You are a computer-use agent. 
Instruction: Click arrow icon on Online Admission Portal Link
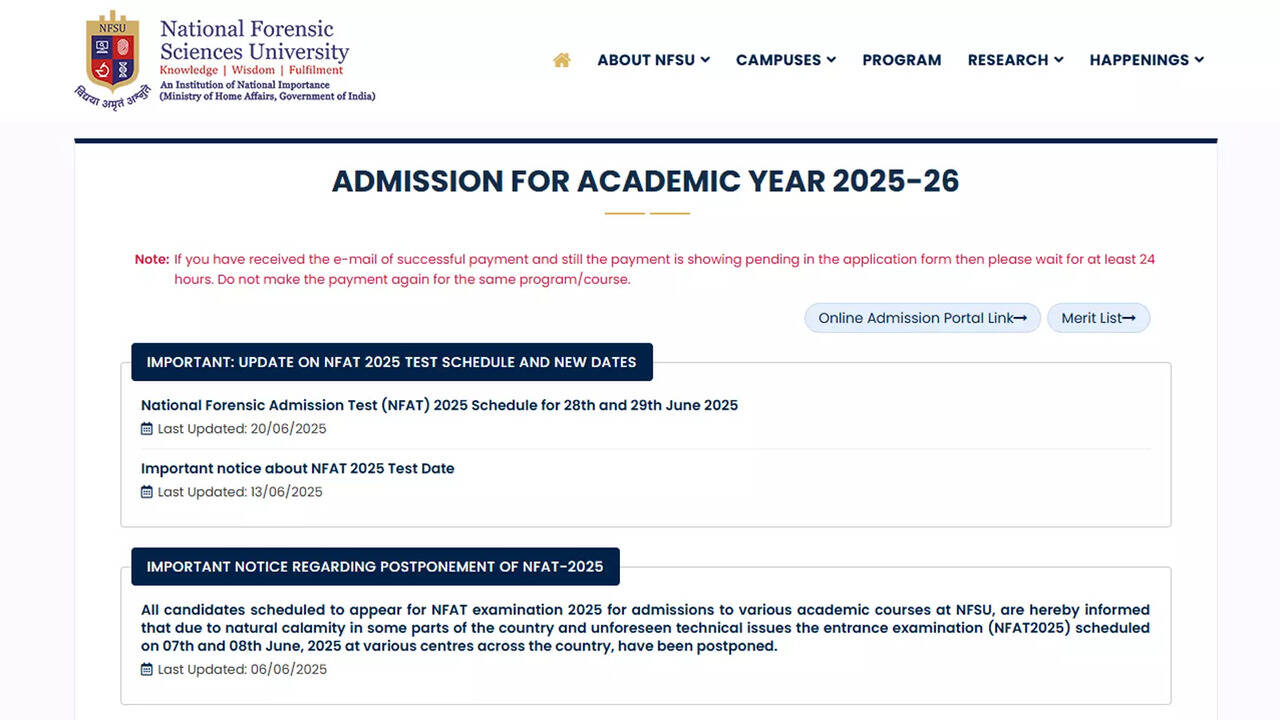pos(1020,318)
